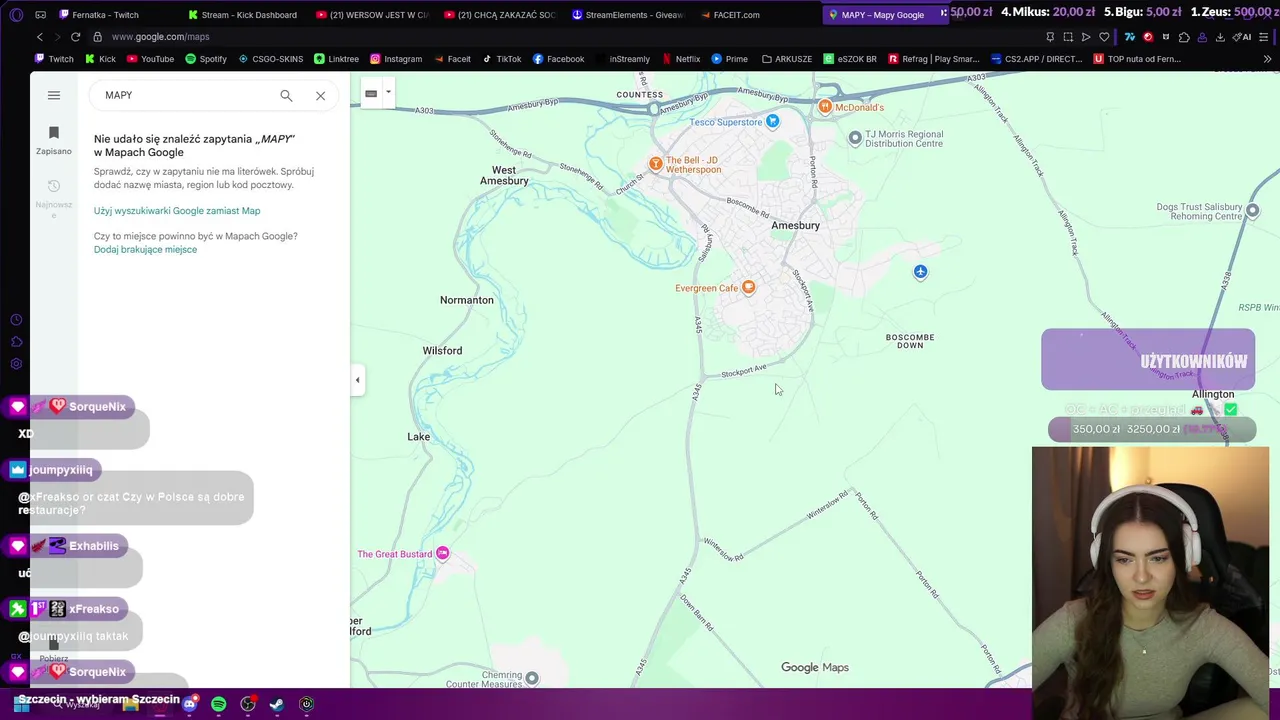Switch to the WERSOW JEST W CIA YouTube tab
Screen dimensions: 1280x720
point(371,15)
